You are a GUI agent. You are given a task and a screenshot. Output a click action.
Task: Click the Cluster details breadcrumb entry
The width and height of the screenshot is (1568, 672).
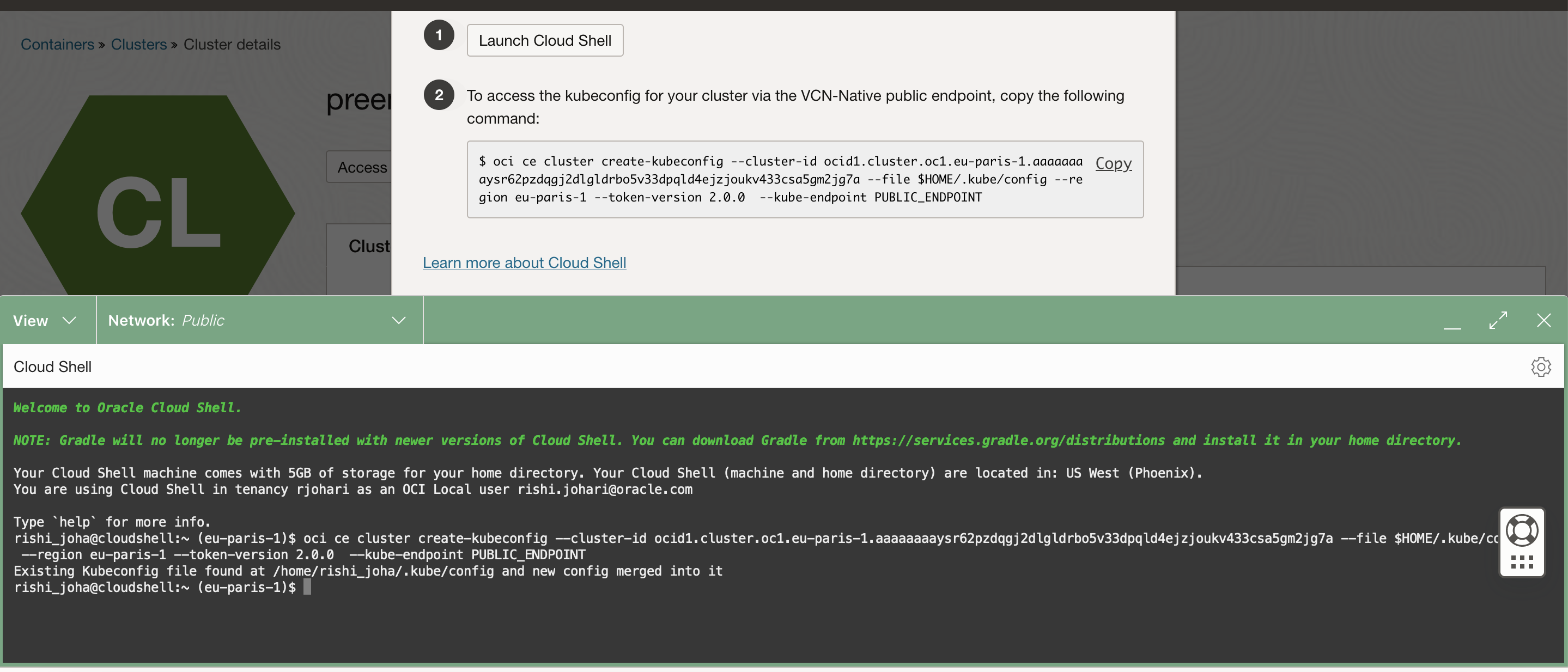232,44
